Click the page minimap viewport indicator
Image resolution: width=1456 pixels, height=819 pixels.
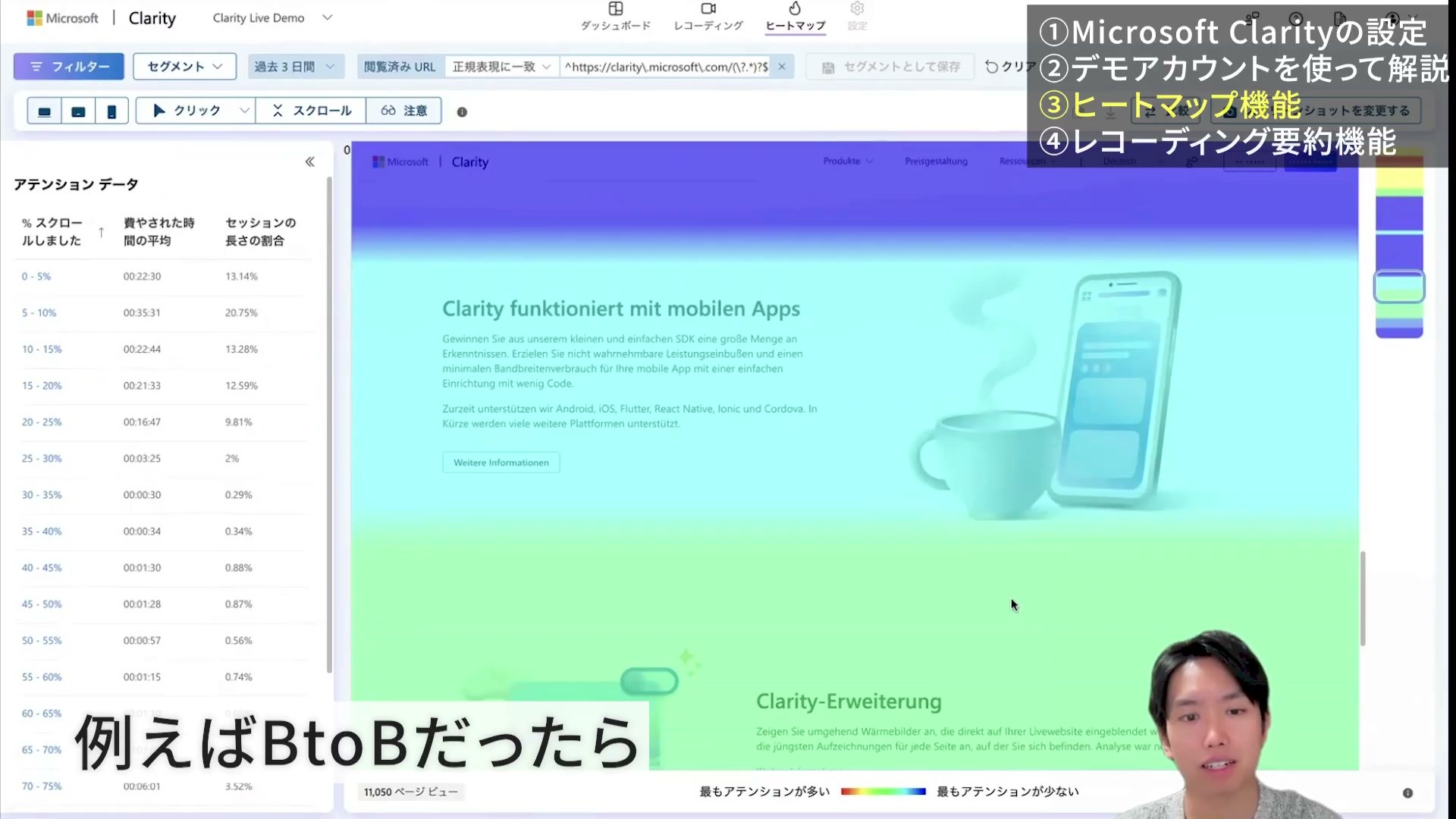tap(1399, 287)
